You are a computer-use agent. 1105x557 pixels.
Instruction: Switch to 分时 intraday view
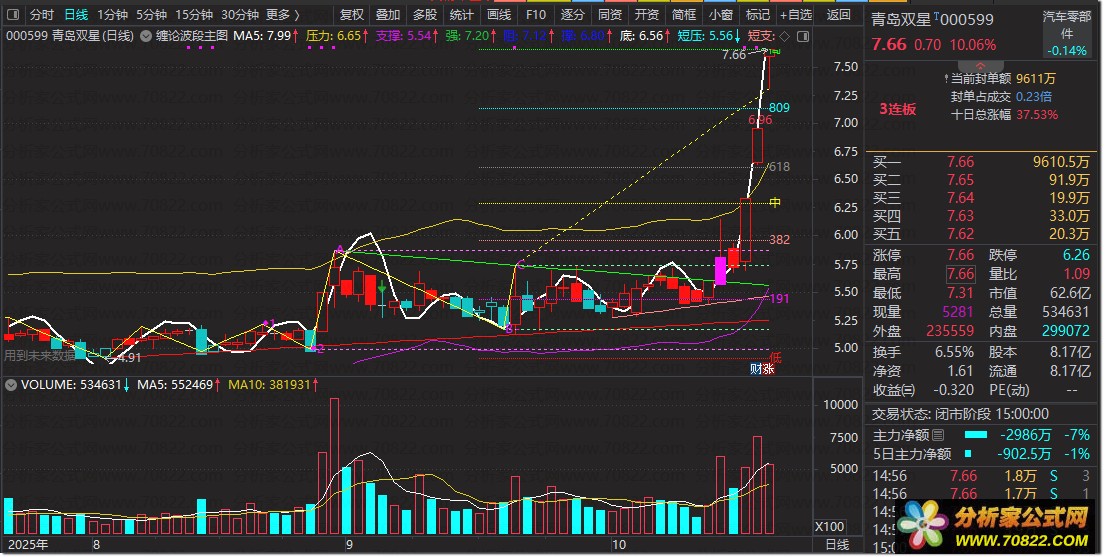tap(42, 15)
